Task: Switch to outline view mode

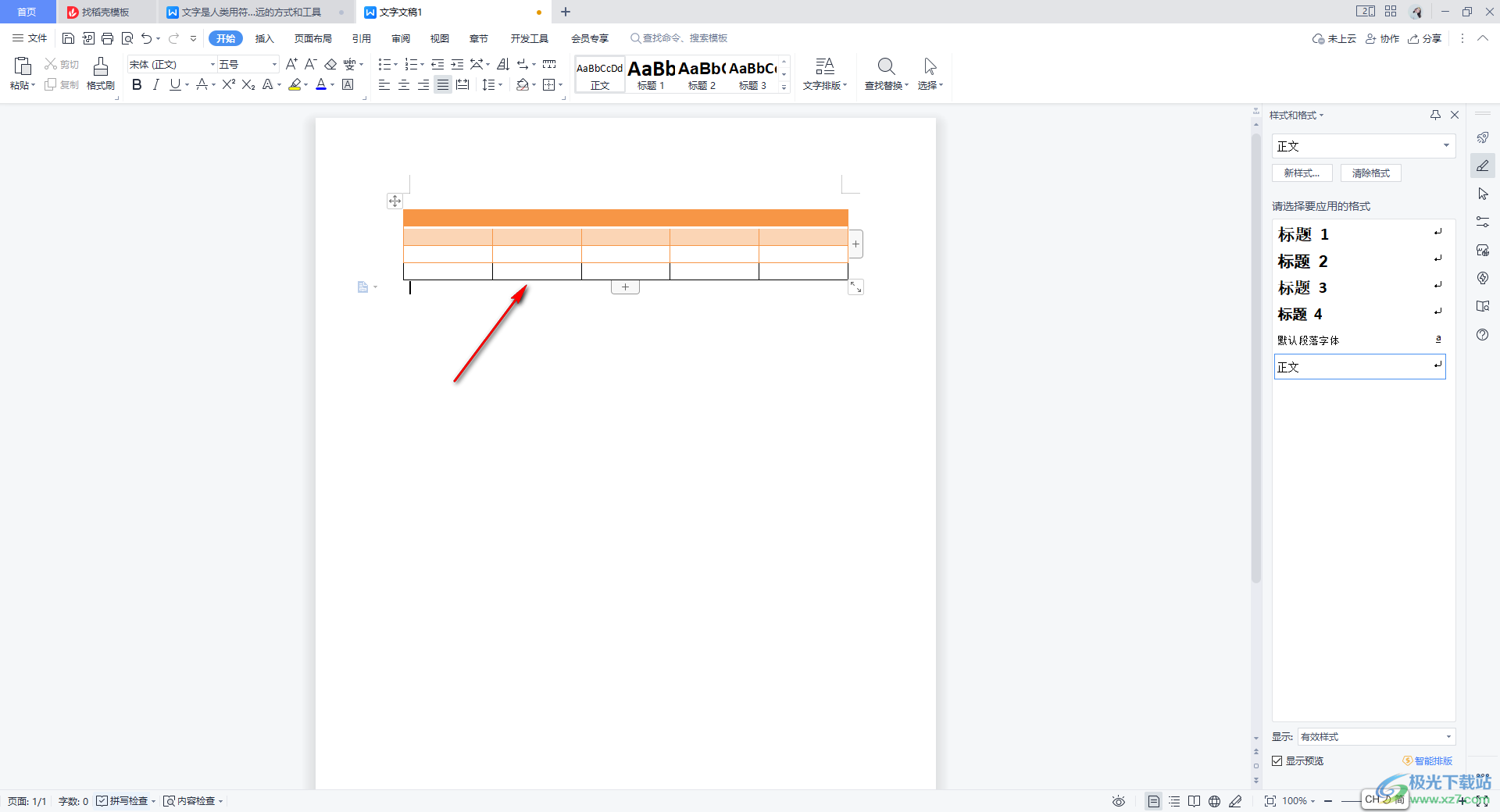Action: pyautogui.click(x=1174, y=801)
